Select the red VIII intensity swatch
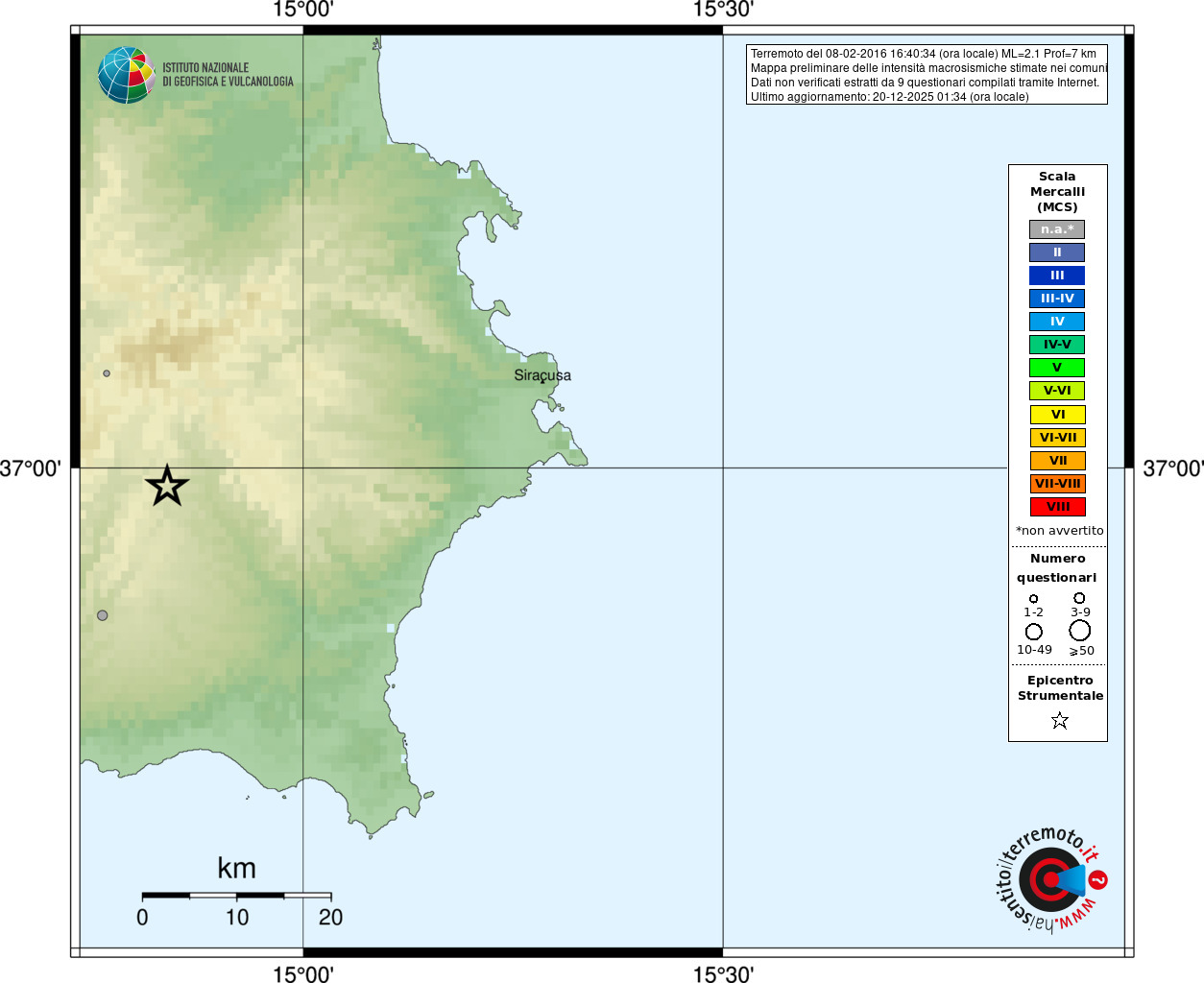Image resolution: width=1204 pixels, height=983 pixels. [x=1057, y=507]
